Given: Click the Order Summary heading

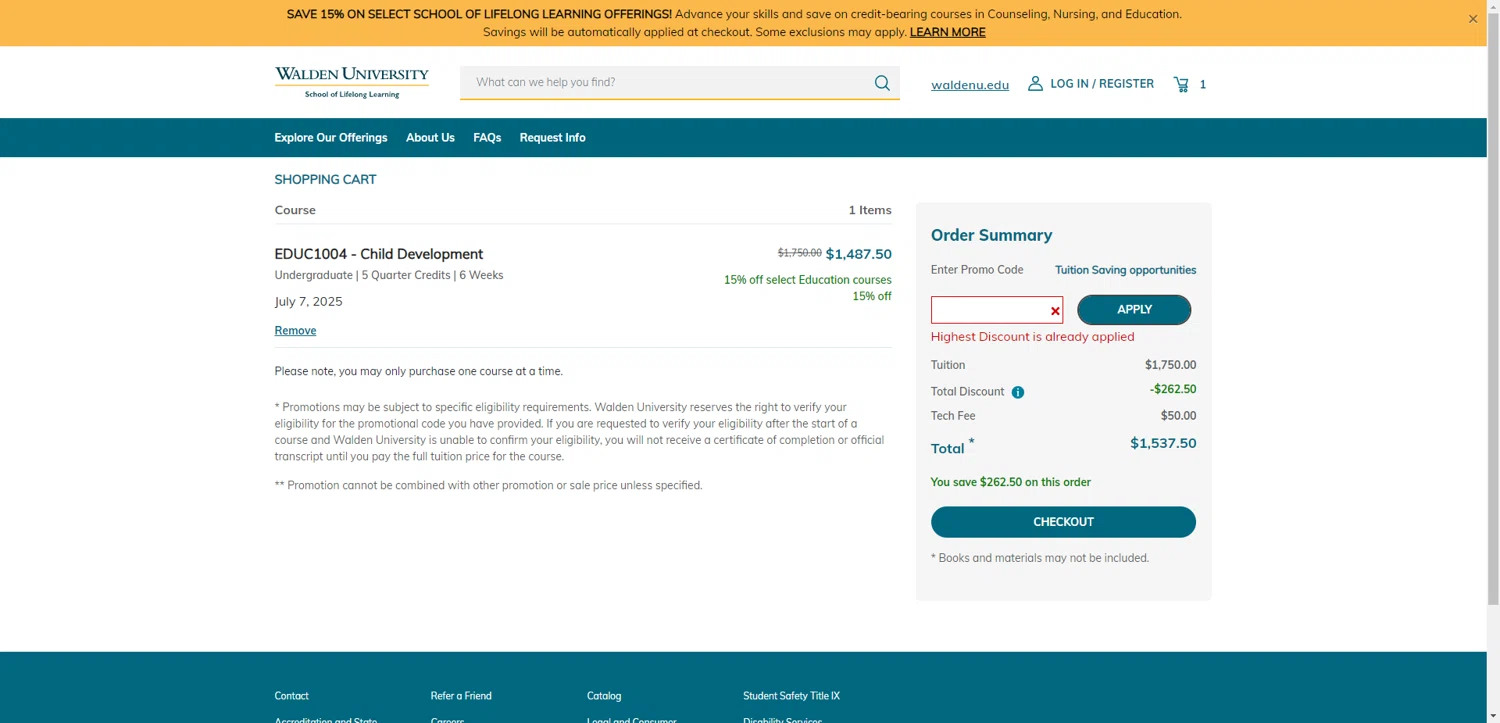Looking at the screenshot, I should (x=991, y=235).
